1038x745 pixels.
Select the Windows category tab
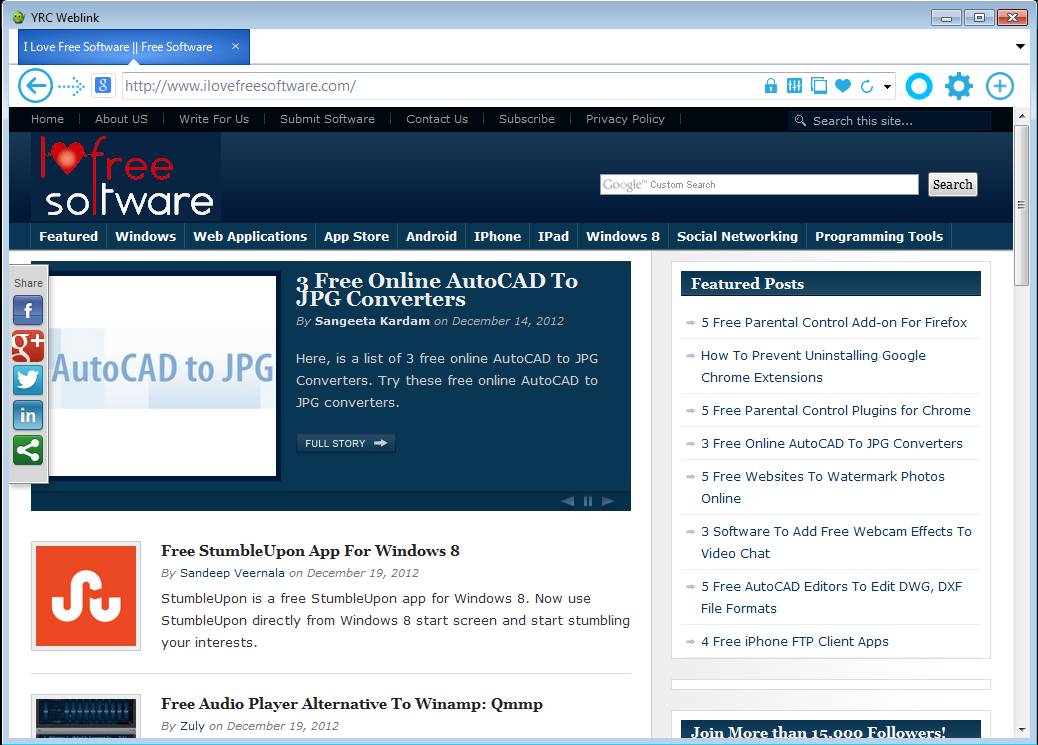(146, 236)
